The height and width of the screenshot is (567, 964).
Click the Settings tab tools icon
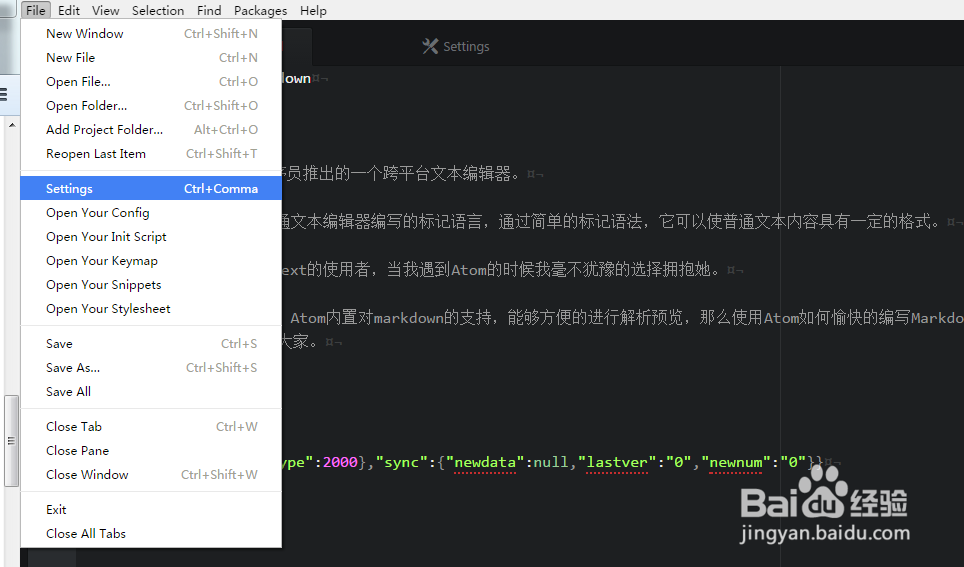pyautogui.click(x=430, y=46)
